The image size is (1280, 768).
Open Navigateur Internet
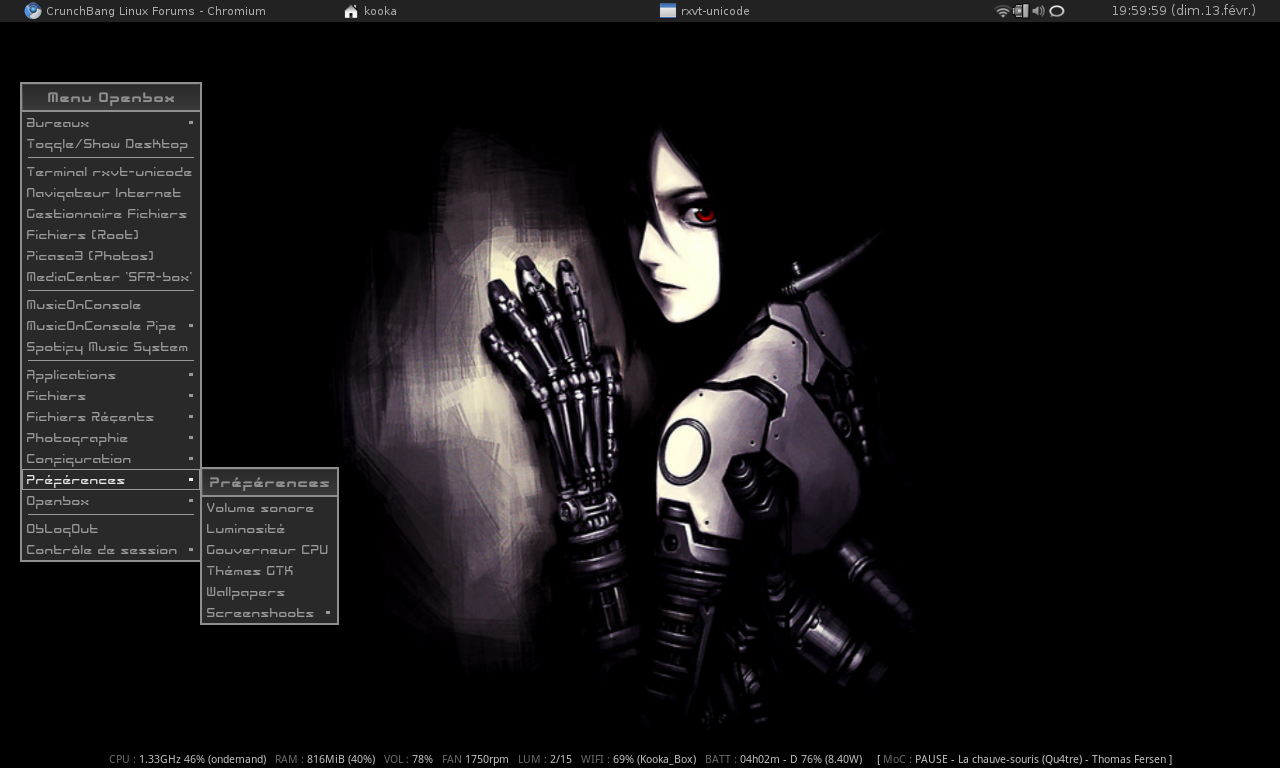(111, 193)
